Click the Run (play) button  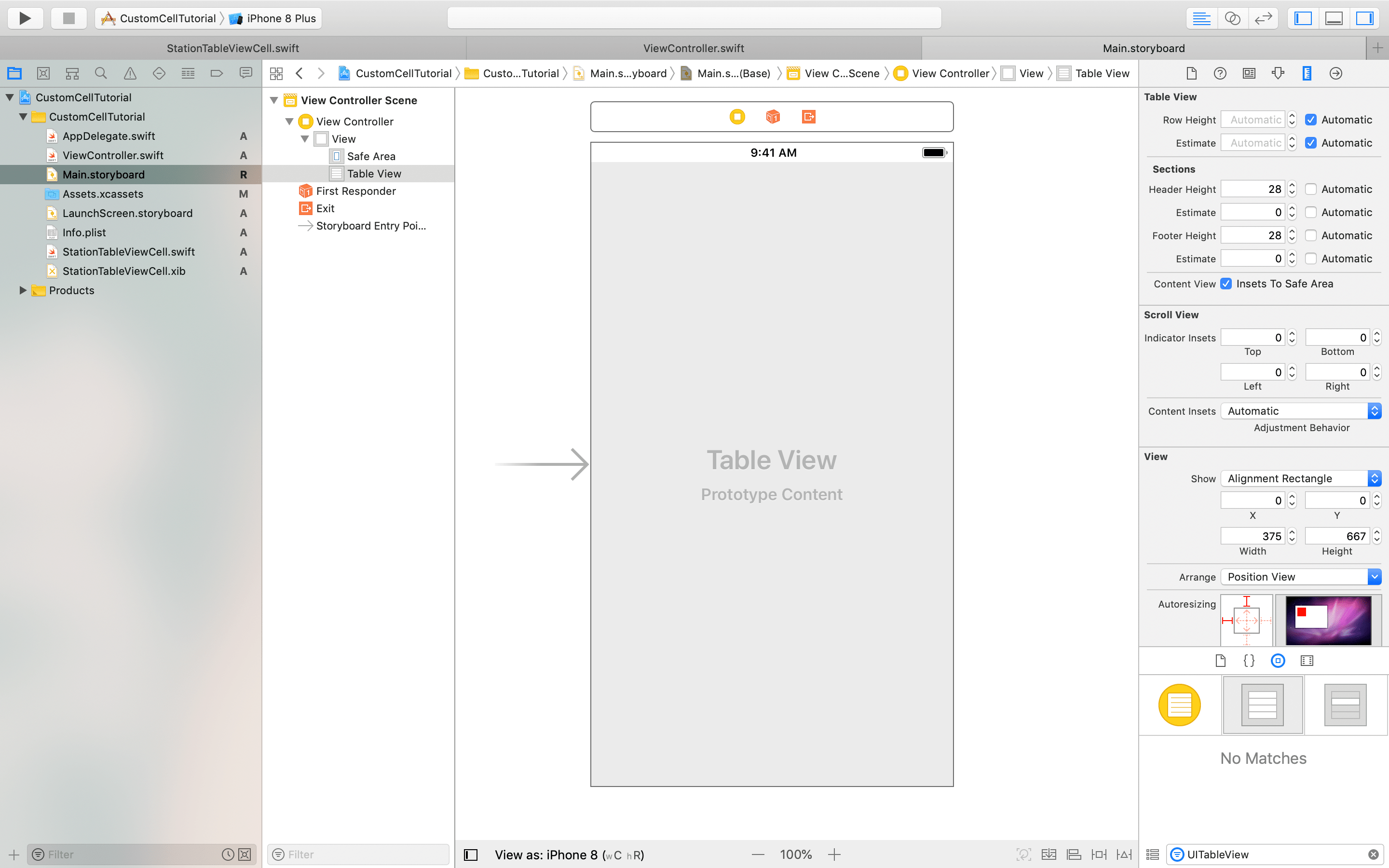(25, 18)
